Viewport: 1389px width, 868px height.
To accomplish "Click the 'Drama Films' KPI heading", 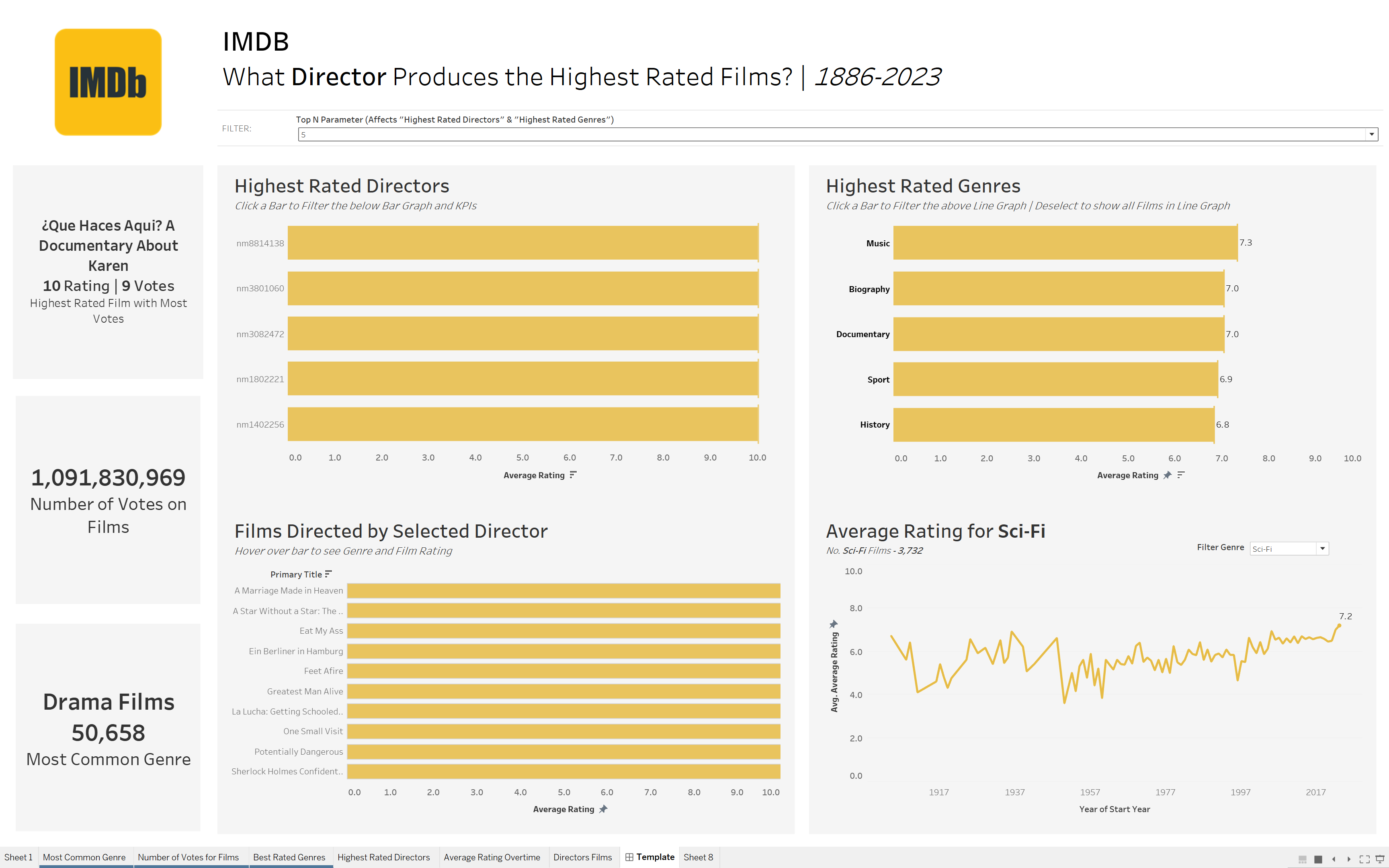I will click(109, 702).
